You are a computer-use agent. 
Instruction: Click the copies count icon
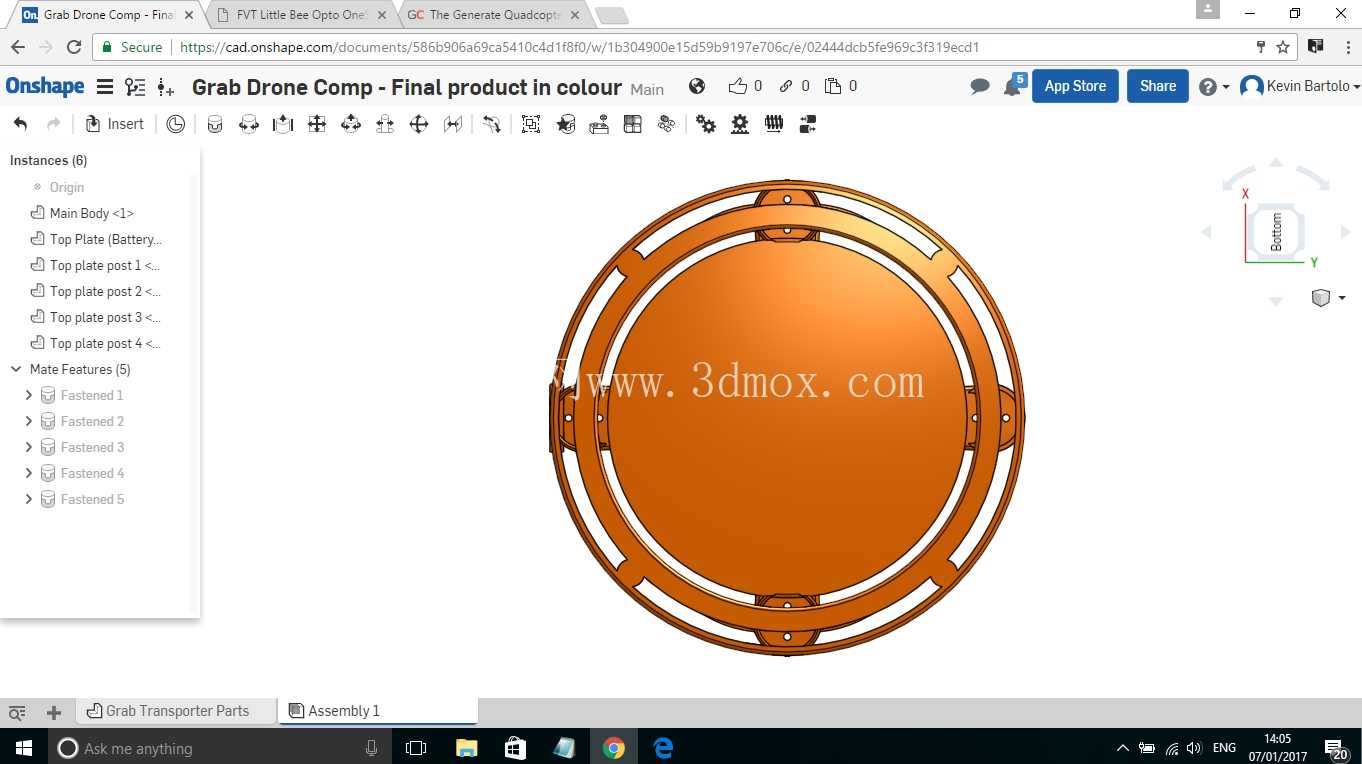[x=833, y=86]
